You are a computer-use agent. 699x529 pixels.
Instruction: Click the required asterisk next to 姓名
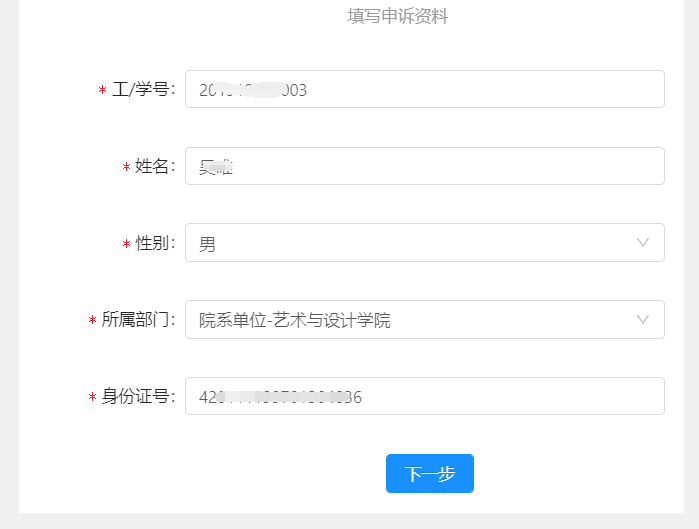pyautogui.click(x=126, y=168)
